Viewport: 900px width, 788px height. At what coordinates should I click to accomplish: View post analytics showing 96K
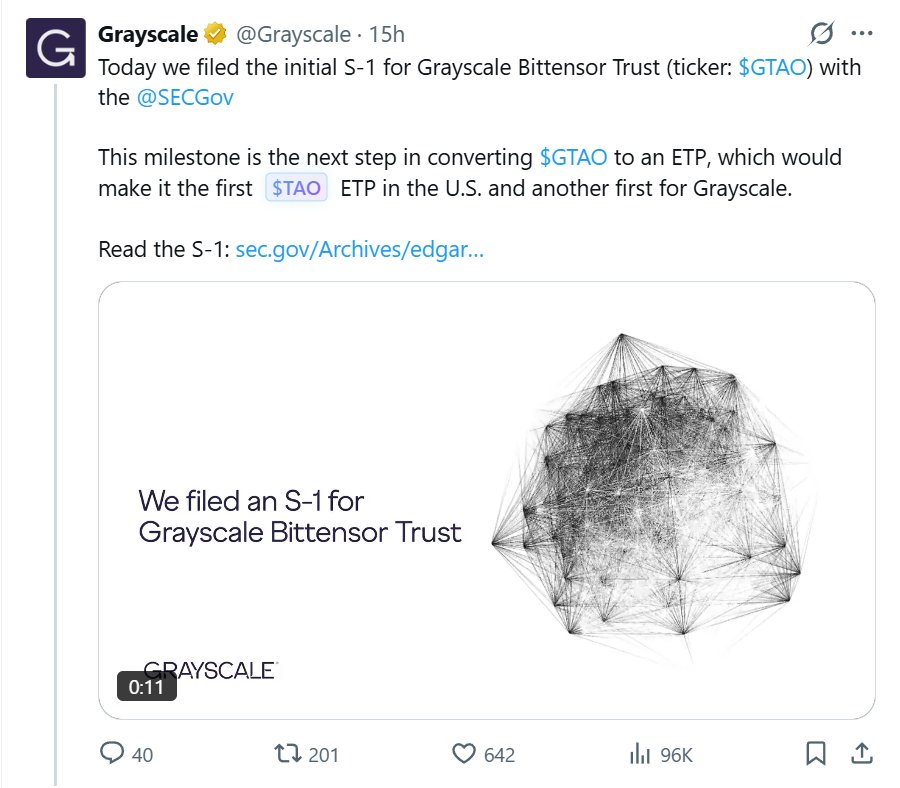640,753
